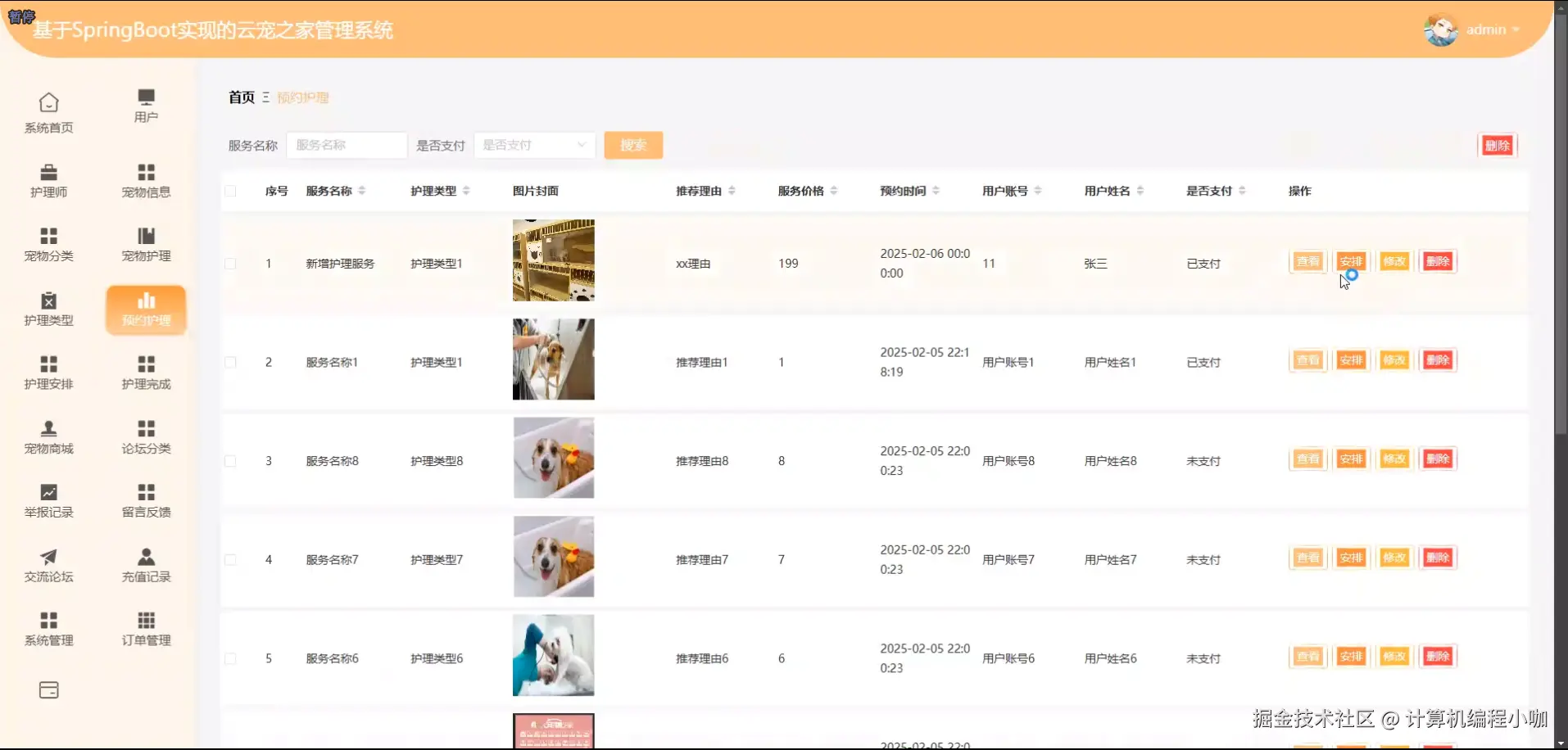The image size is (1568, 750).
Task: Click 安排 for the 新增护理服务 row
Action: pos(1351,262)
